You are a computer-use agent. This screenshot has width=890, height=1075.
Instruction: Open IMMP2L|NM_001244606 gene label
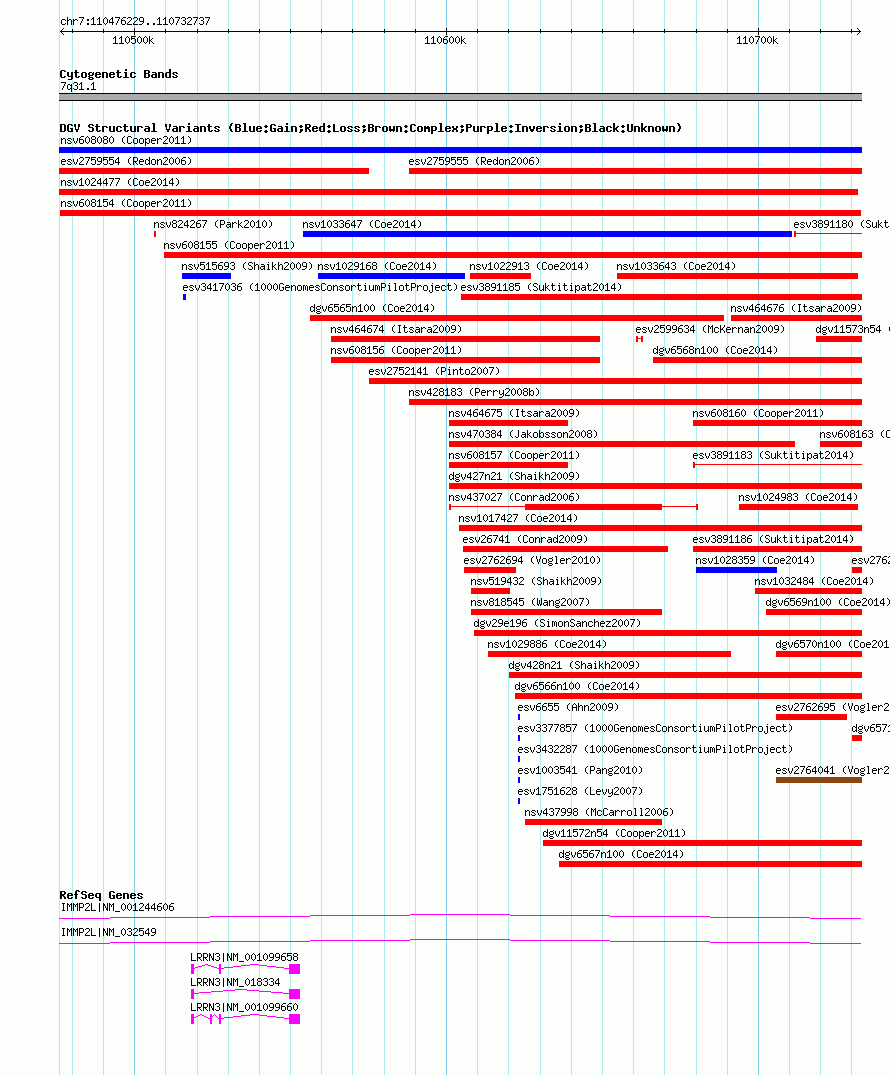(117, 908)
